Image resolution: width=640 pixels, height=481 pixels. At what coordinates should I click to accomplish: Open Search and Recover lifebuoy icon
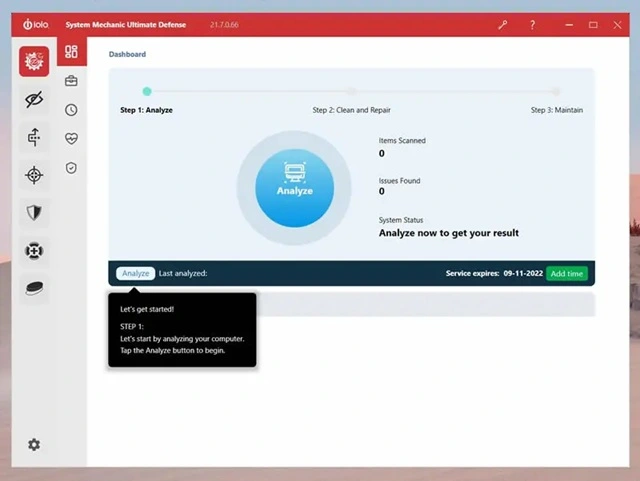[34, 250]
